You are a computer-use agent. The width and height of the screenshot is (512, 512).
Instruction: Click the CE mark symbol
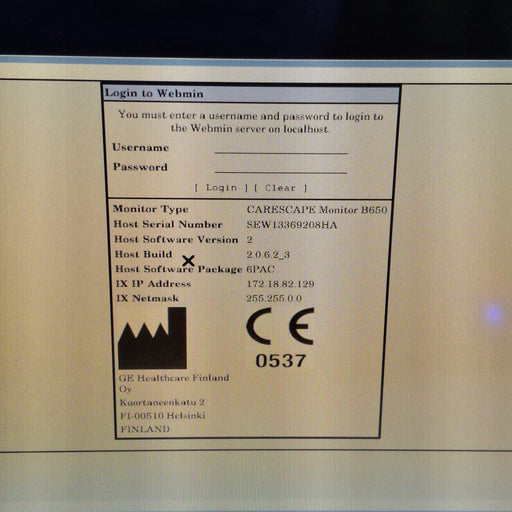pyautogui.click(x=280, y=326)
